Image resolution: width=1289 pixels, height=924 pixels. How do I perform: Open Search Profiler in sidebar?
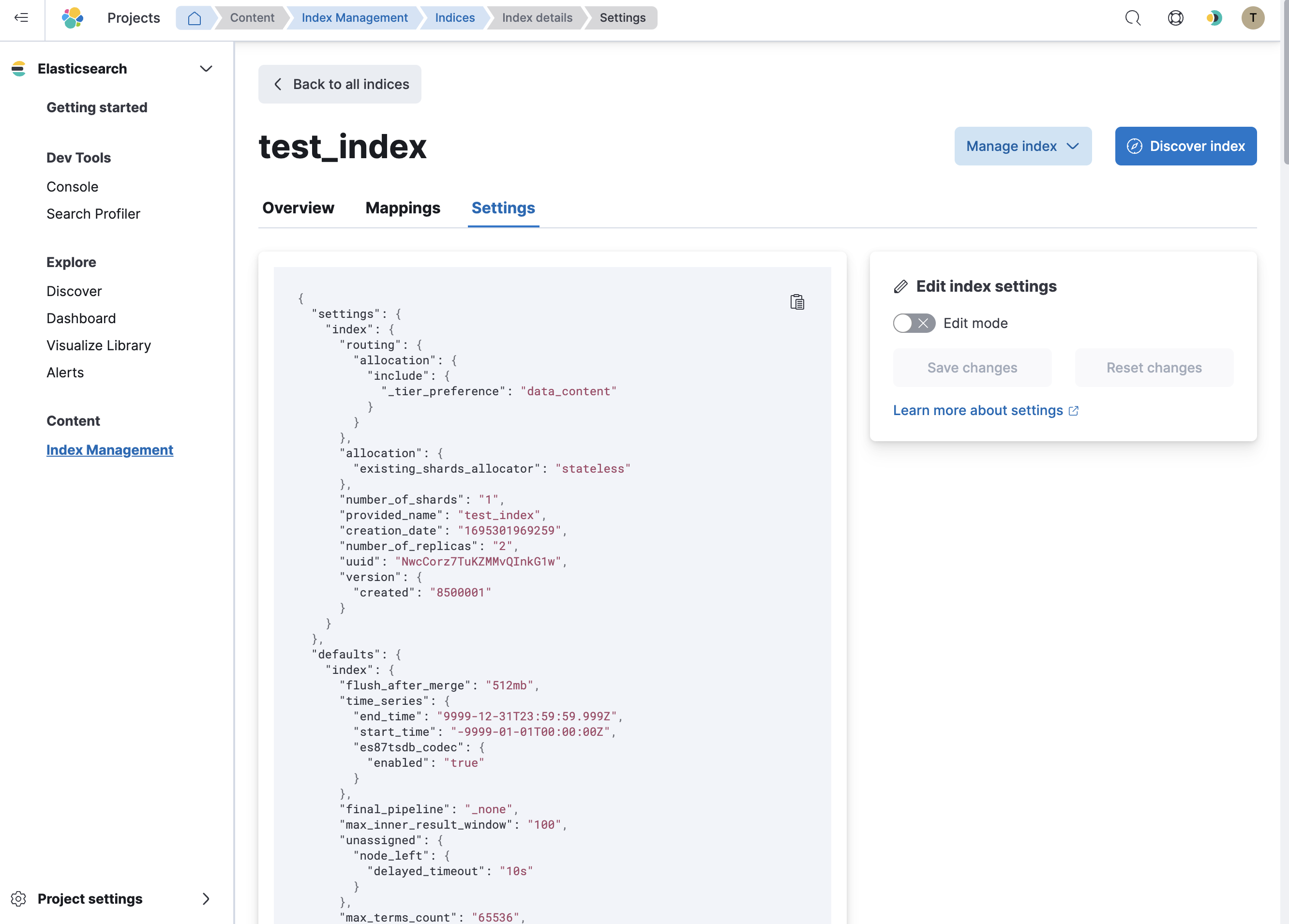(93, 214)
